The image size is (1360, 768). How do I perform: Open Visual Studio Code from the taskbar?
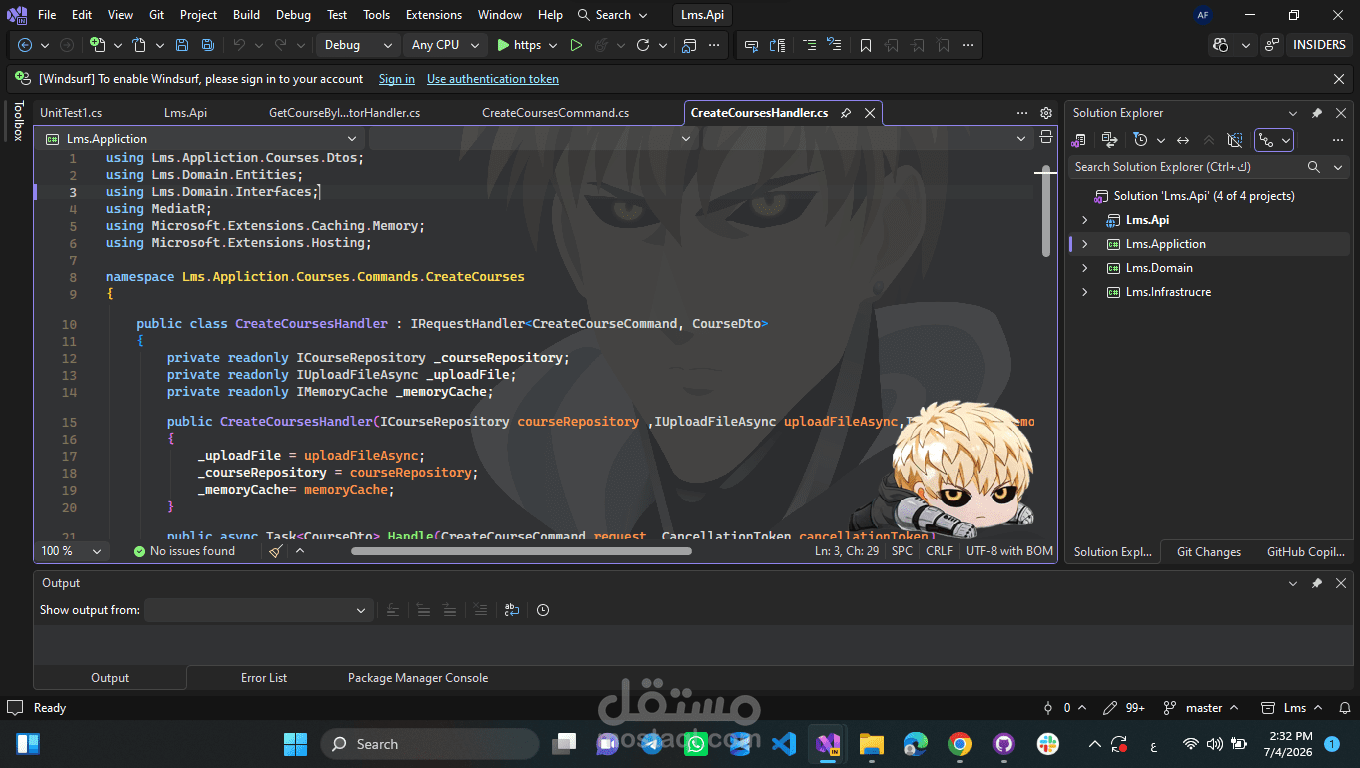[x=784, y=744]
